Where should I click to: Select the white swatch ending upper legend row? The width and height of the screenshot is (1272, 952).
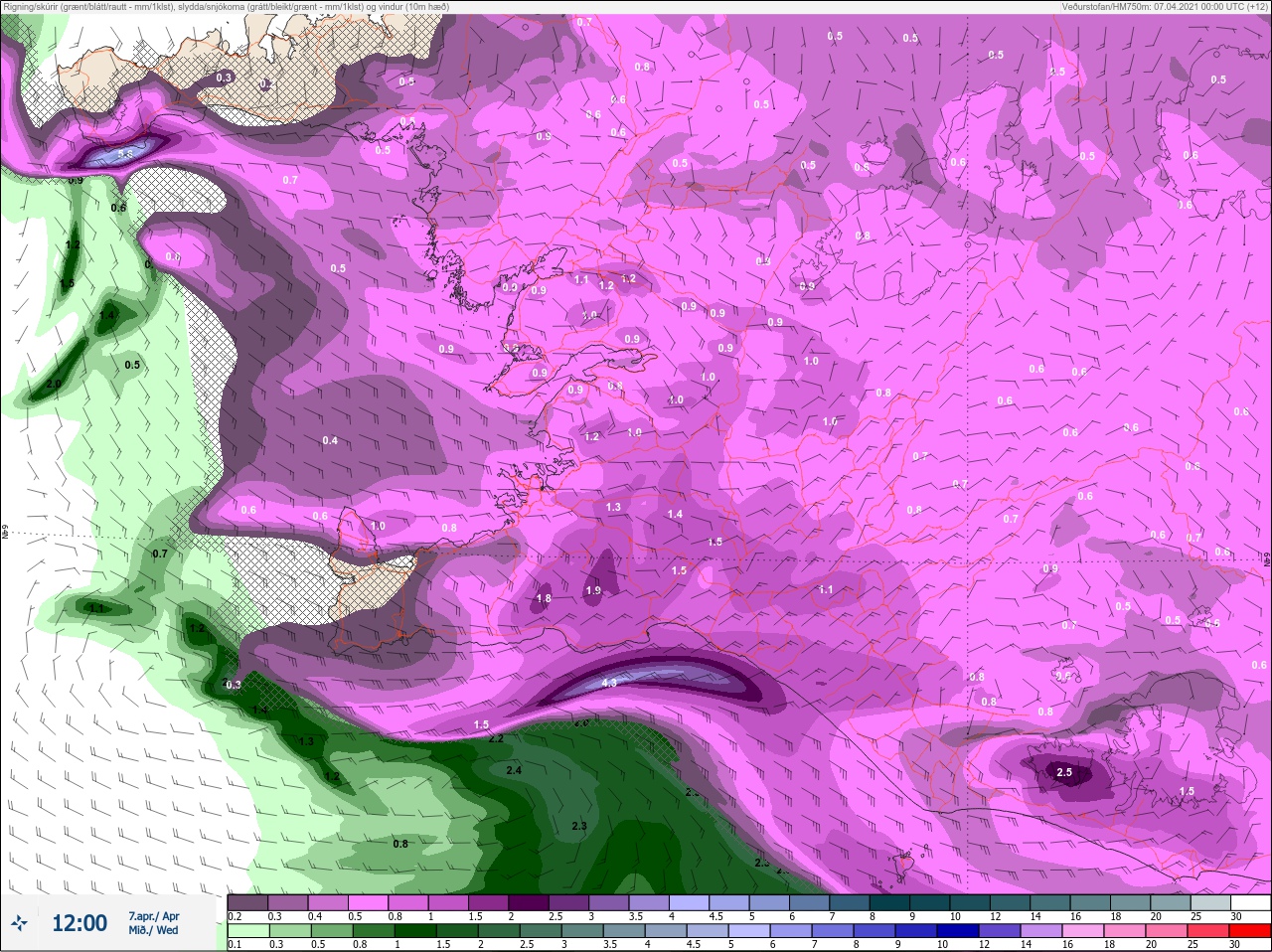pos(1250,902)
